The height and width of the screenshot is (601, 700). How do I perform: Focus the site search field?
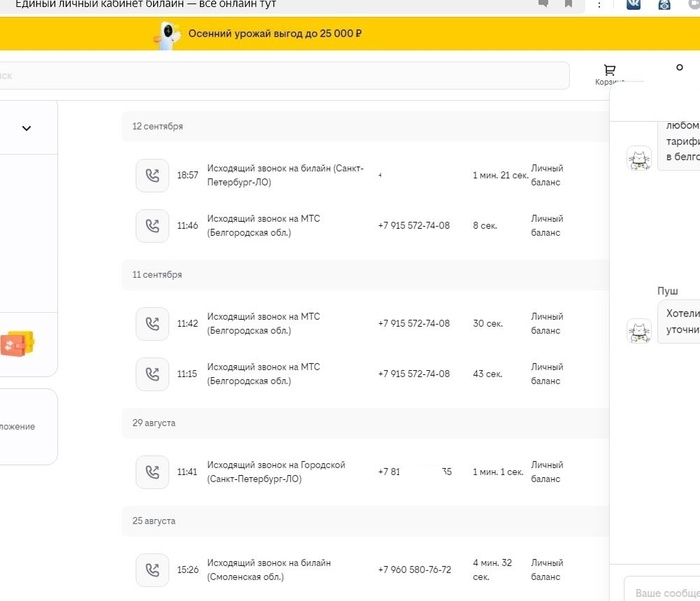280,75
